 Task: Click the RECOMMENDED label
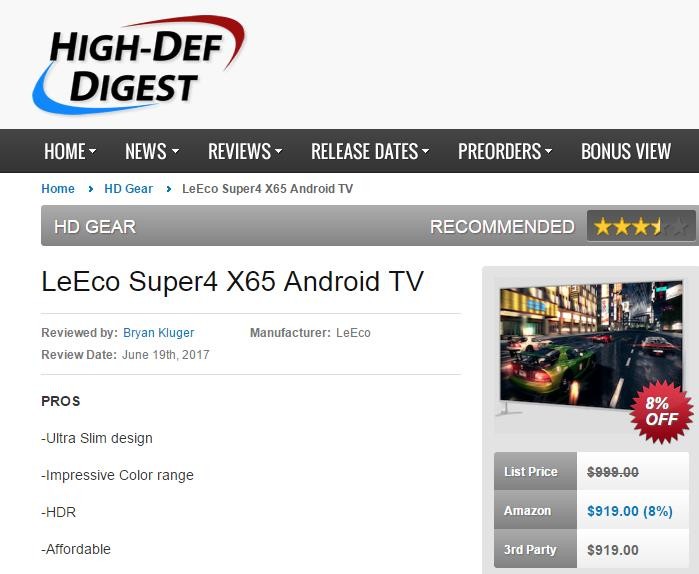click(502, 227)
